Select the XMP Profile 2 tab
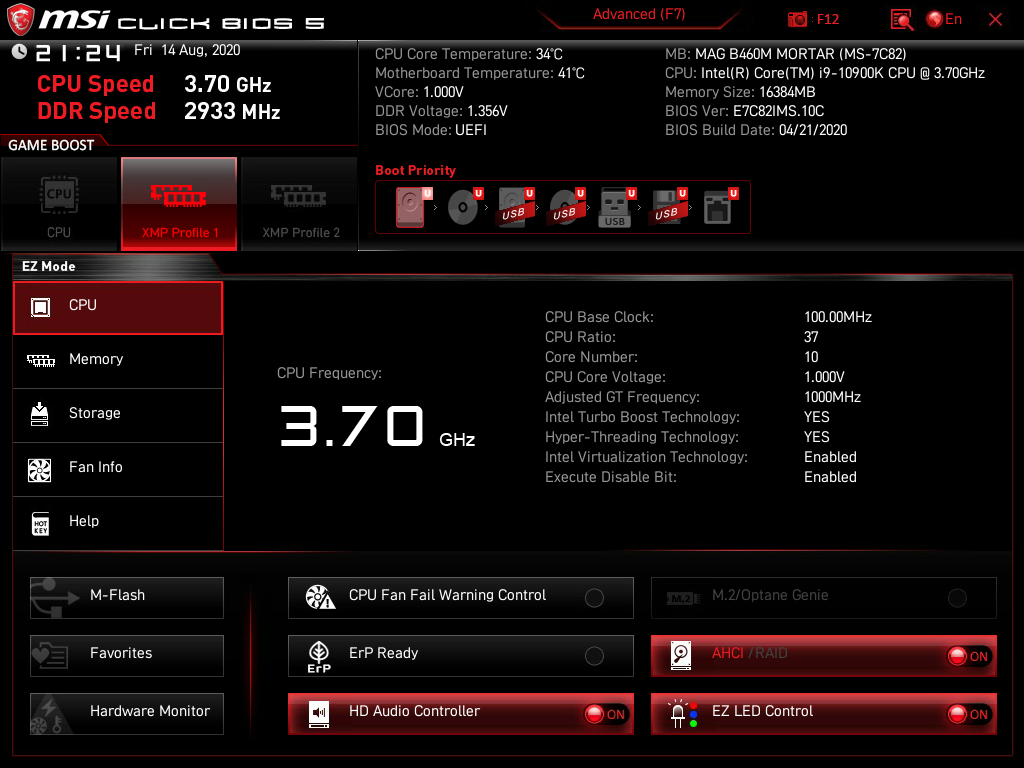The width and height of the screenshot is (1024, 768). (299, 203)
